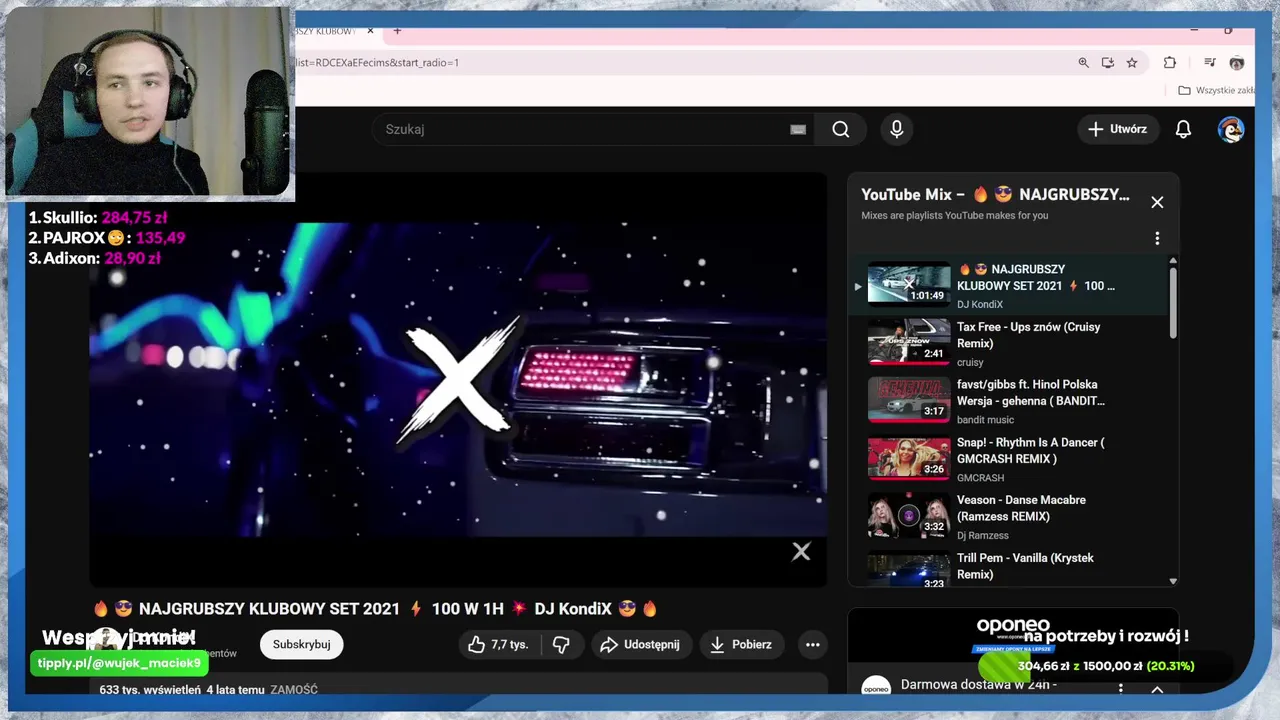This screenshot has height=720, width=1280.
Task: Click the 633 tys. wyświetleń view count
Action: [x=150, y=690]
